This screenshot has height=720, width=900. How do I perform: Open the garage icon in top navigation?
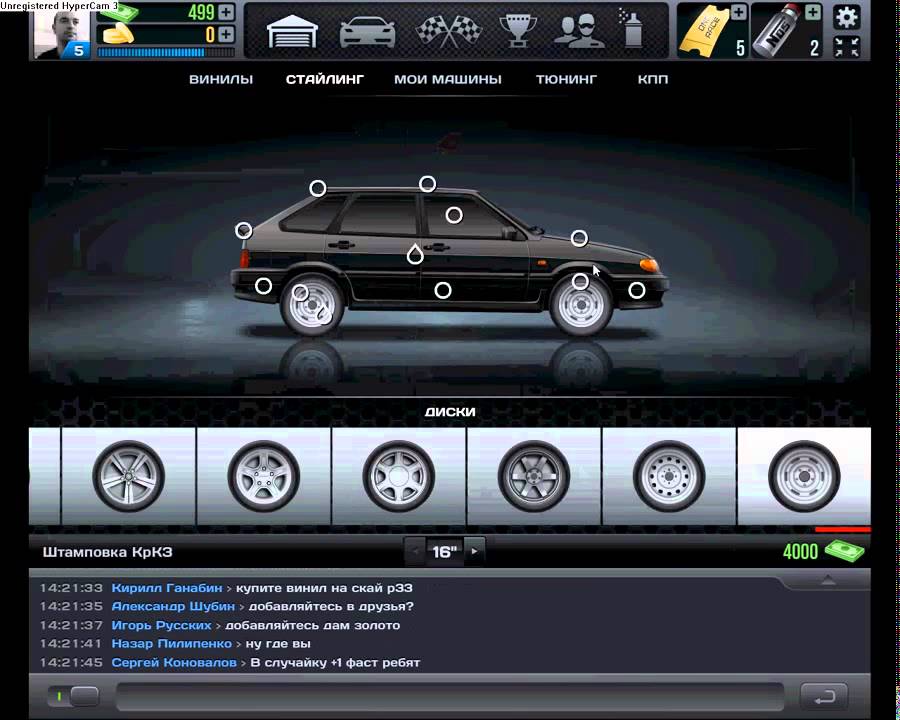(x=292, y=32)
